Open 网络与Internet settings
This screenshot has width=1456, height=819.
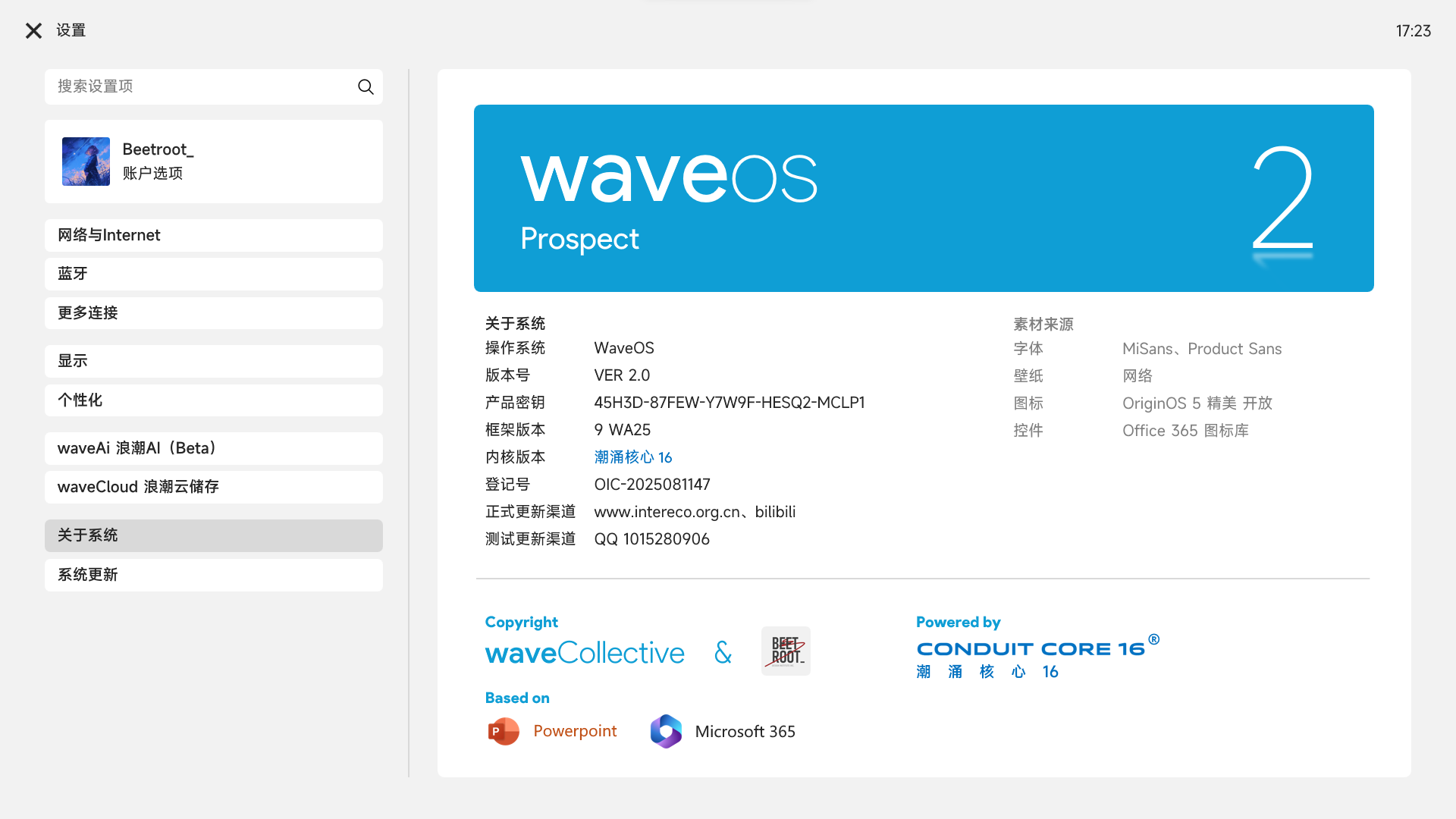(x=214, y=235)
